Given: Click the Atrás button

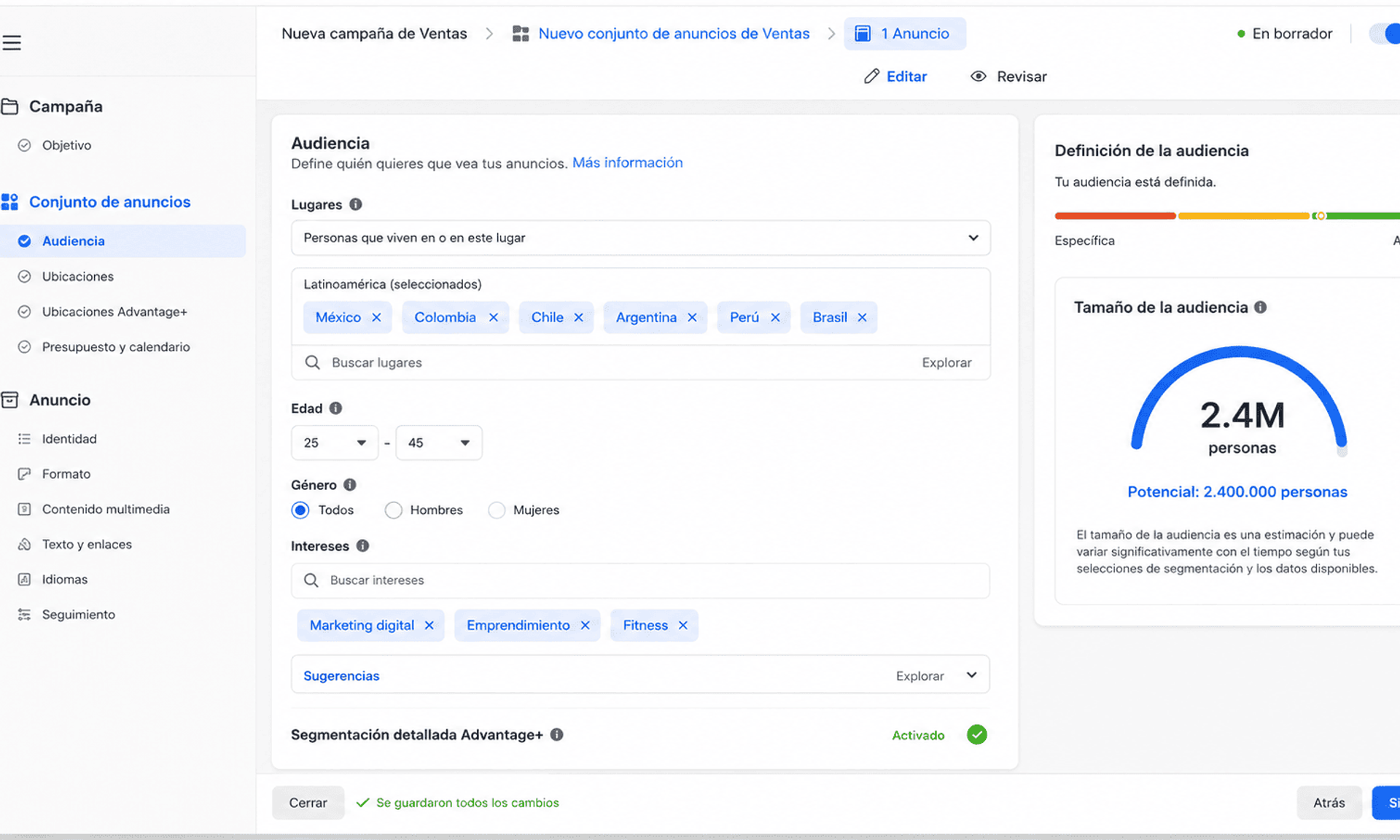Looking at the screenshot, I should pyautogui.click(x=1329, y=803).
